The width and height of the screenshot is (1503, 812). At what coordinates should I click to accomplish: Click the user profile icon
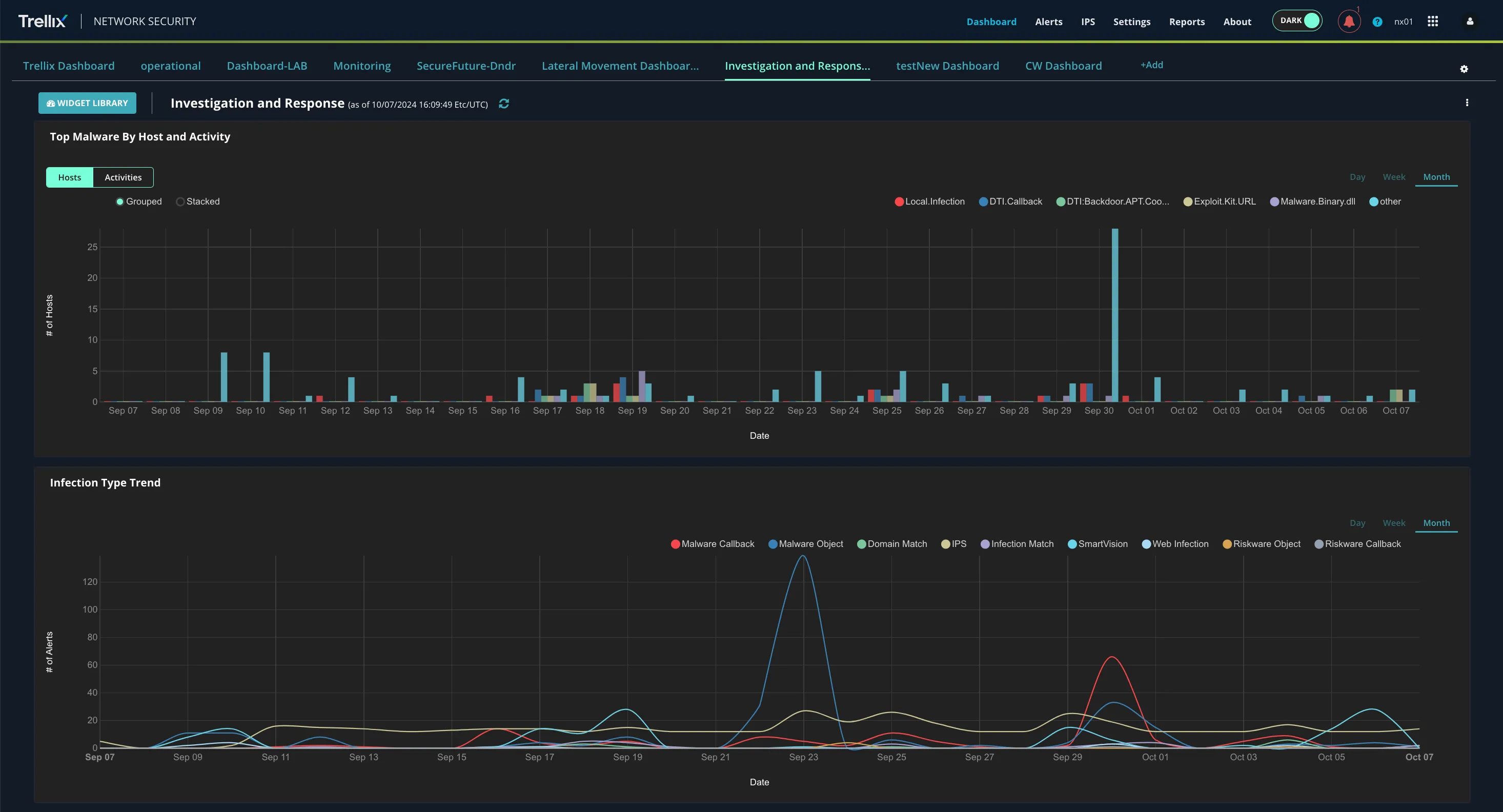[1470, 22]
